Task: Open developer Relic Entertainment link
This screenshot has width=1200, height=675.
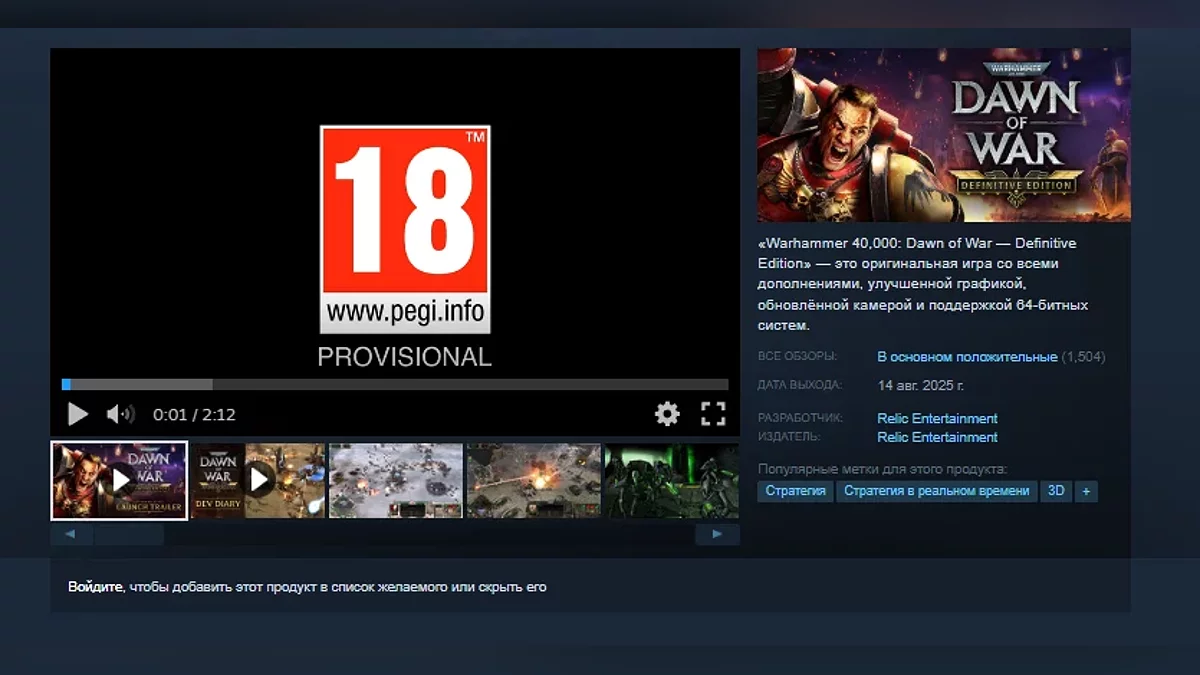Action: [x=937, y=418]
